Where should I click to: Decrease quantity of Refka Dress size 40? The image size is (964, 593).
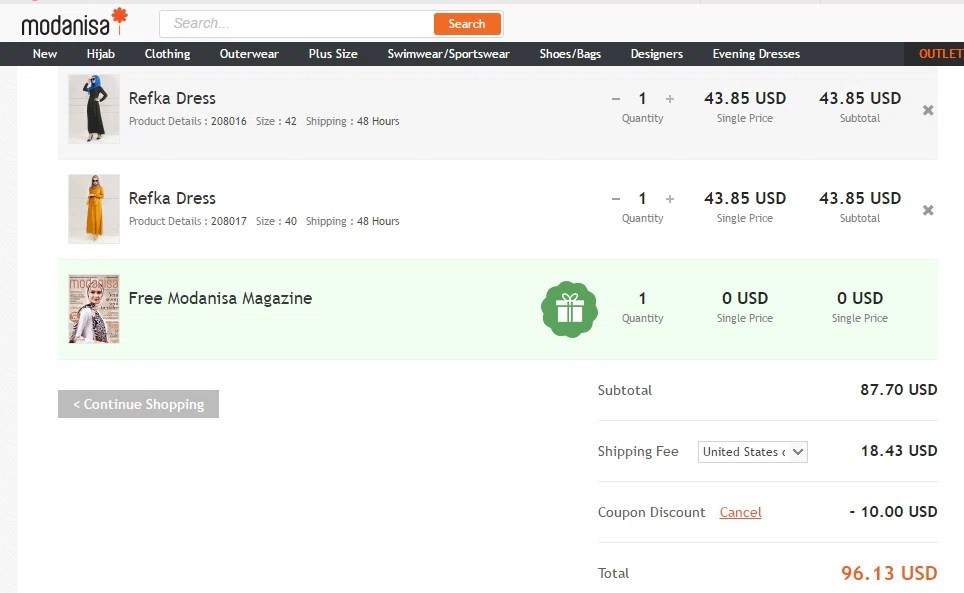click(615, 198)
